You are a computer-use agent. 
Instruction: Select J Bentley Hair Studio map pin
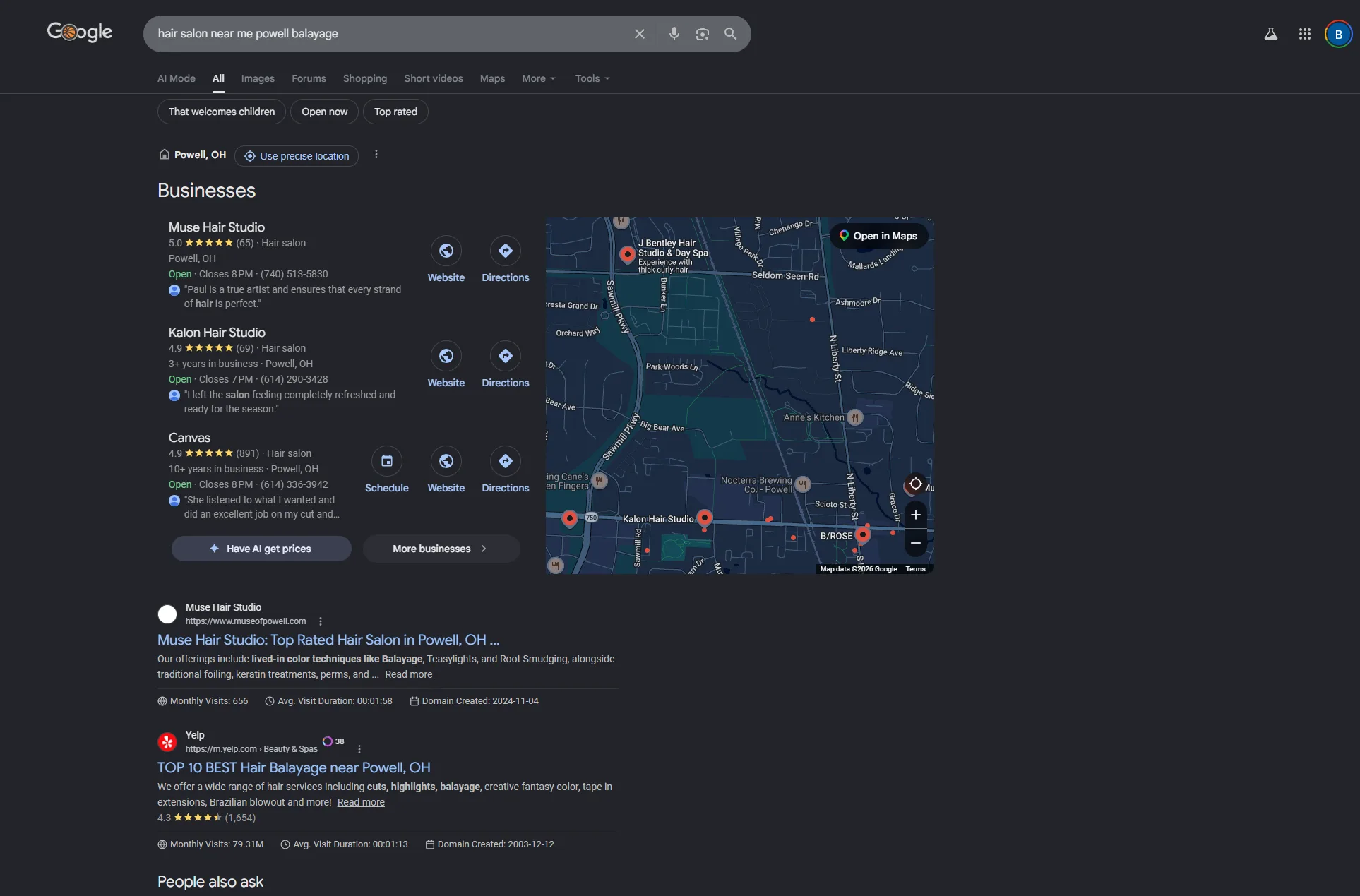pyautogui.click(x=627, y=254)
